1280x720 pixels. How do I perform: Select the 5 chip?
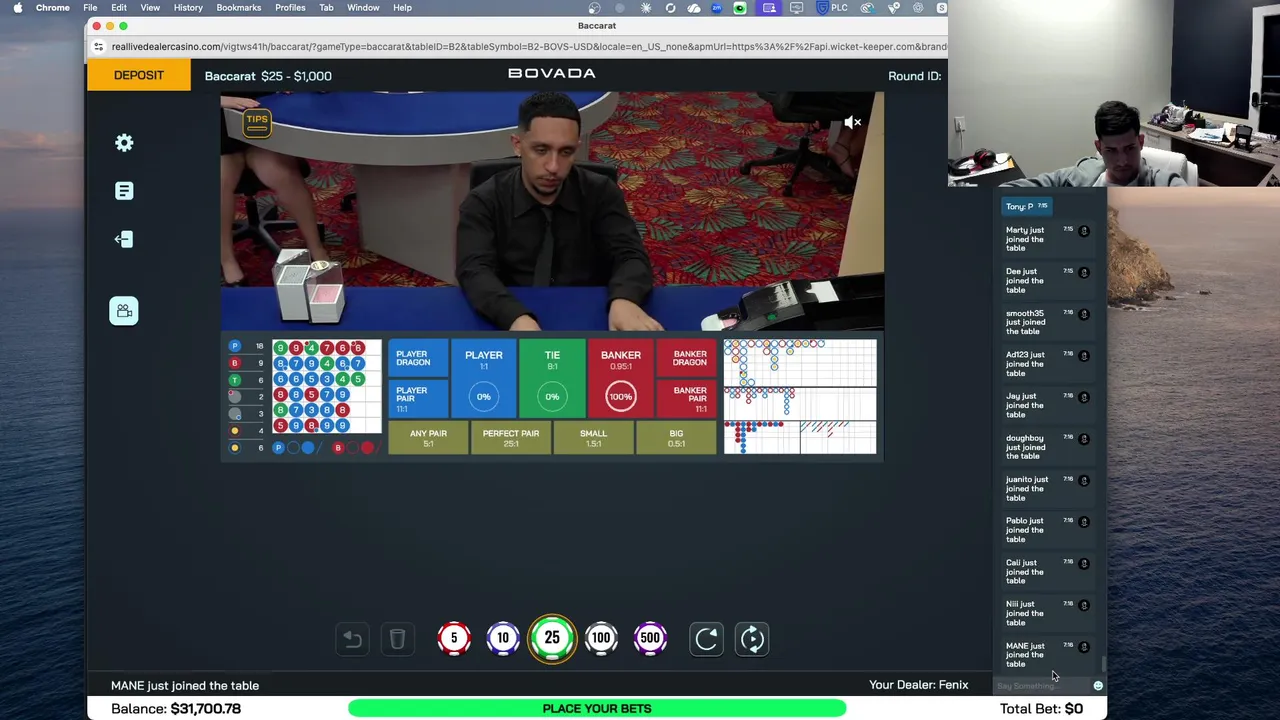pyautogui.click(x=454, y=638)
